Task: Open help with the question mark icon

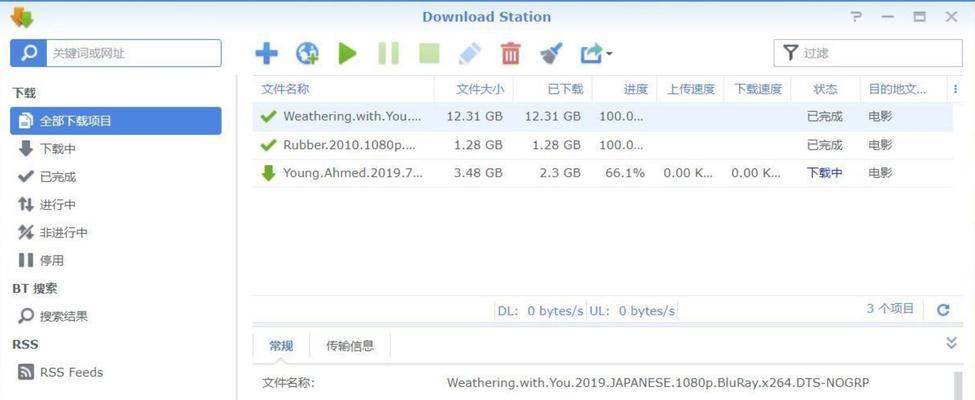Action: point(857,17)
